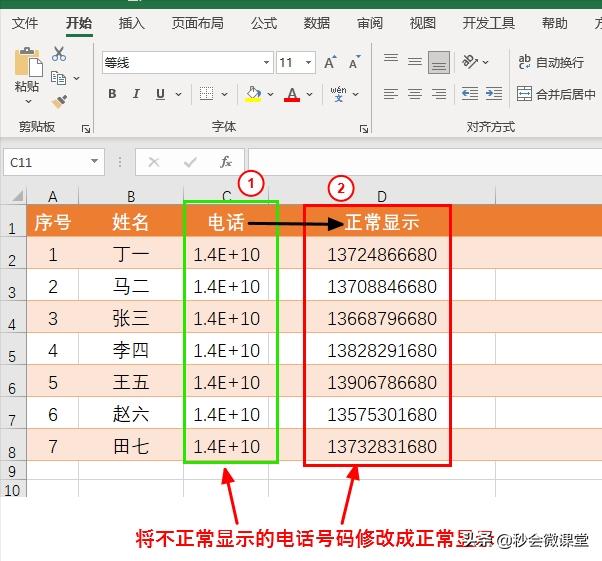The image size is (602, 561).
Task: Select the 正常显示 header cell
Action: (x=382, y=221)
